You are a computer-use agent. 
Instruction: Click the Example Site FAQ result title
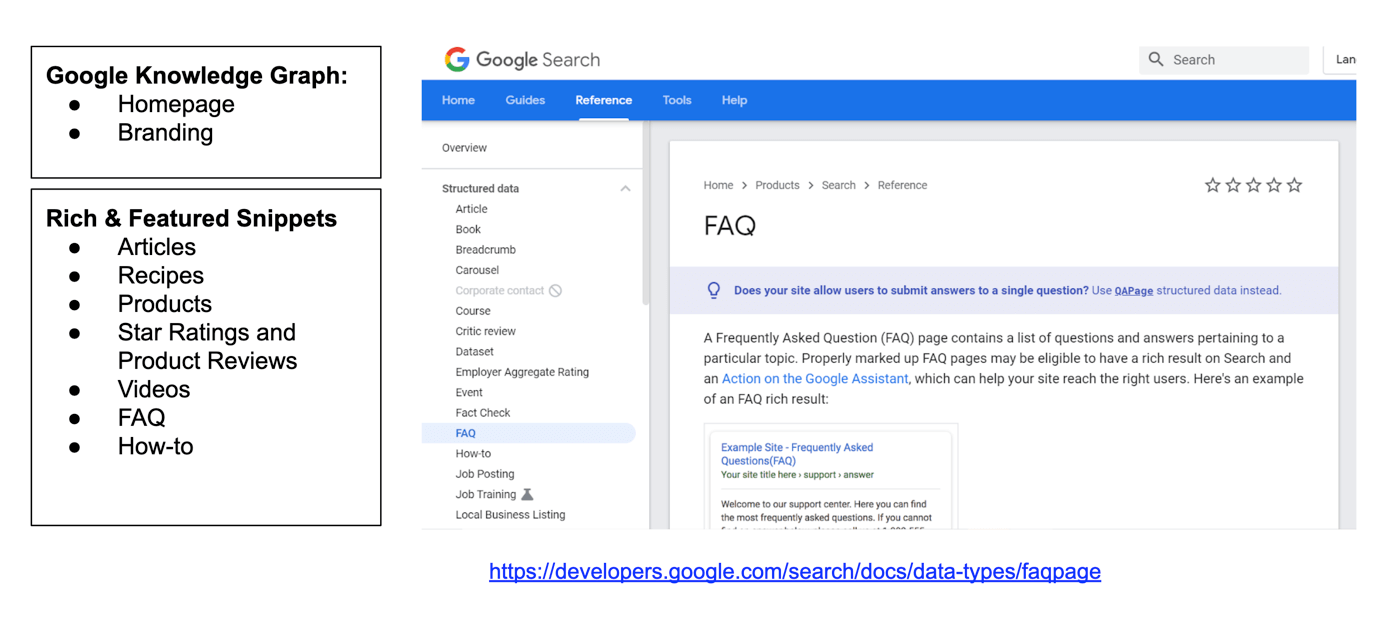(x=797, y=454)
